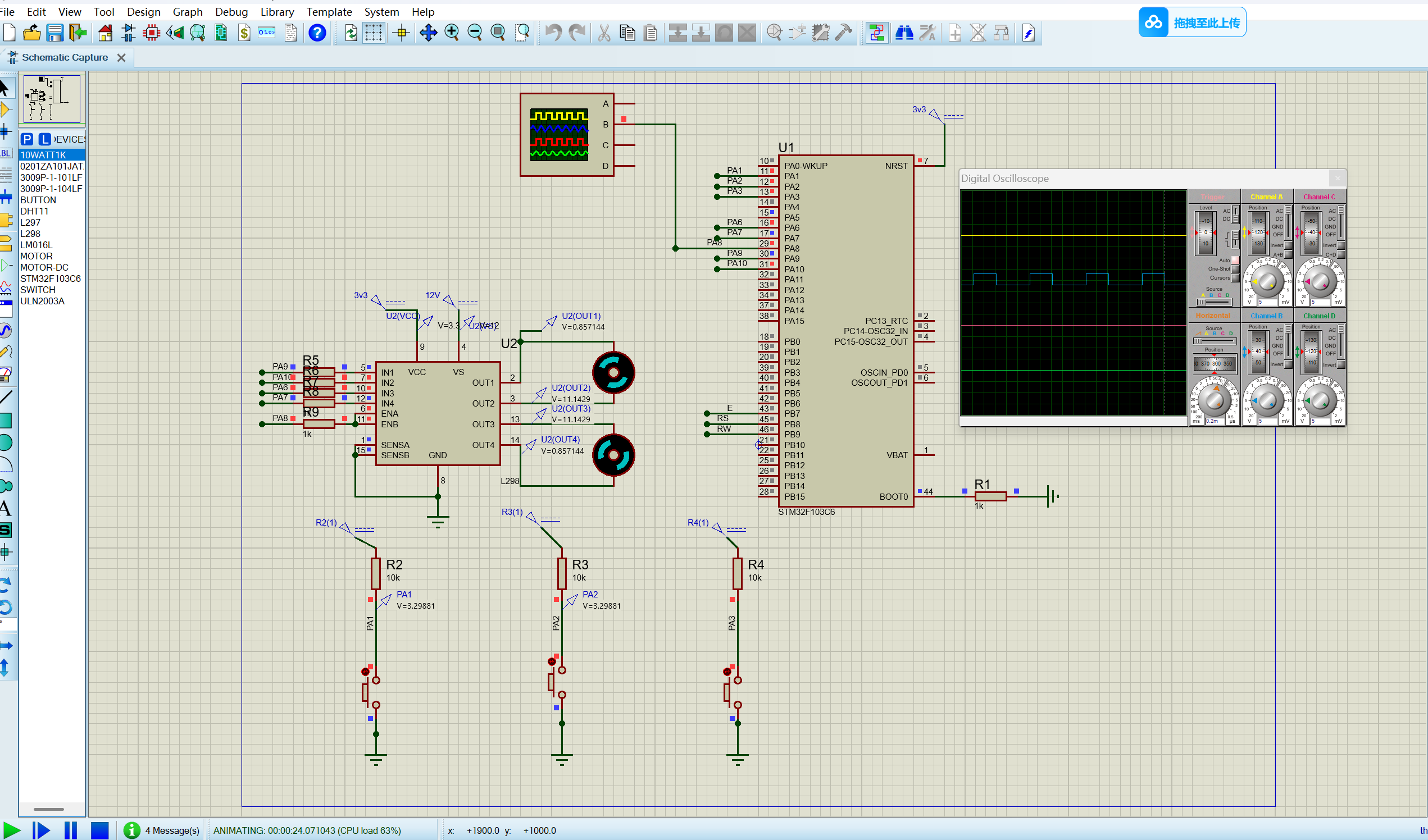Toggle the grid display icon
The height and width of the screenshot is (840, 1428).
(x=374, y=33)
